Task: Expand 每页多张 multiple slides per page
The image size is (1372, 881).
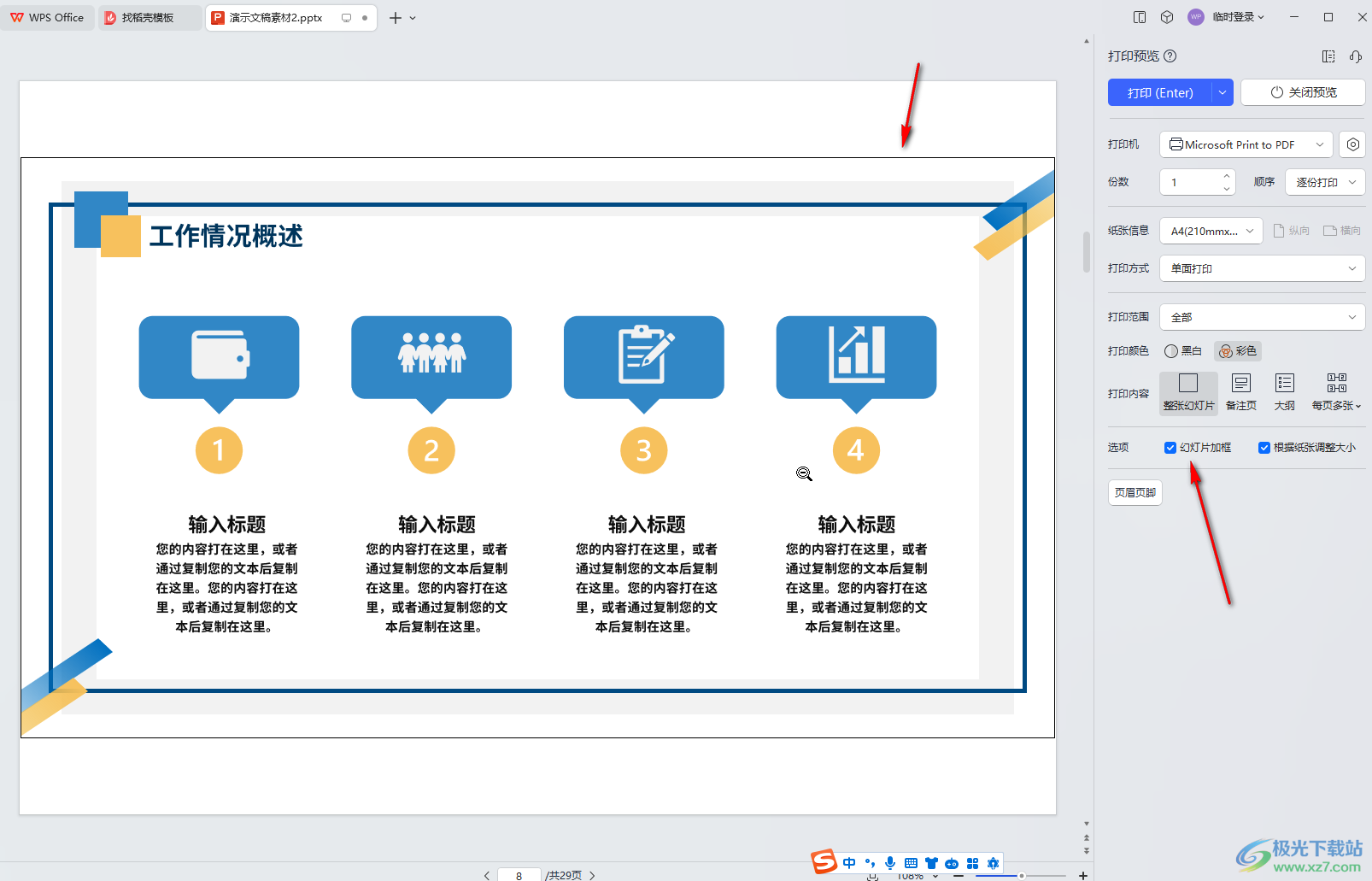Action: pyautogui.click(x=1337, y=393)
